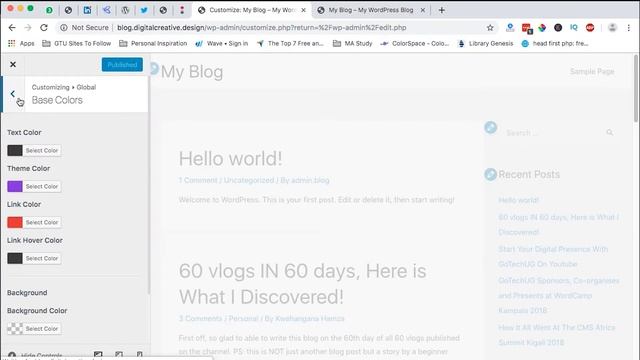Click the search magnifier icon in blog sidebar

[x=610, y=133]
